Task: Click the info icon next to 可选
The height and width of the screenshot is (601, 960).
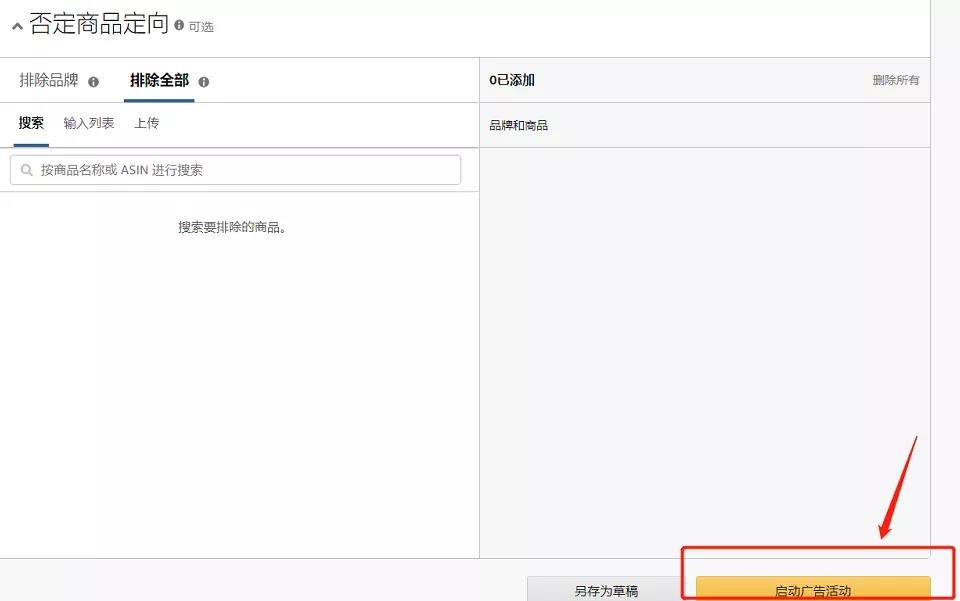Action: 179,25
